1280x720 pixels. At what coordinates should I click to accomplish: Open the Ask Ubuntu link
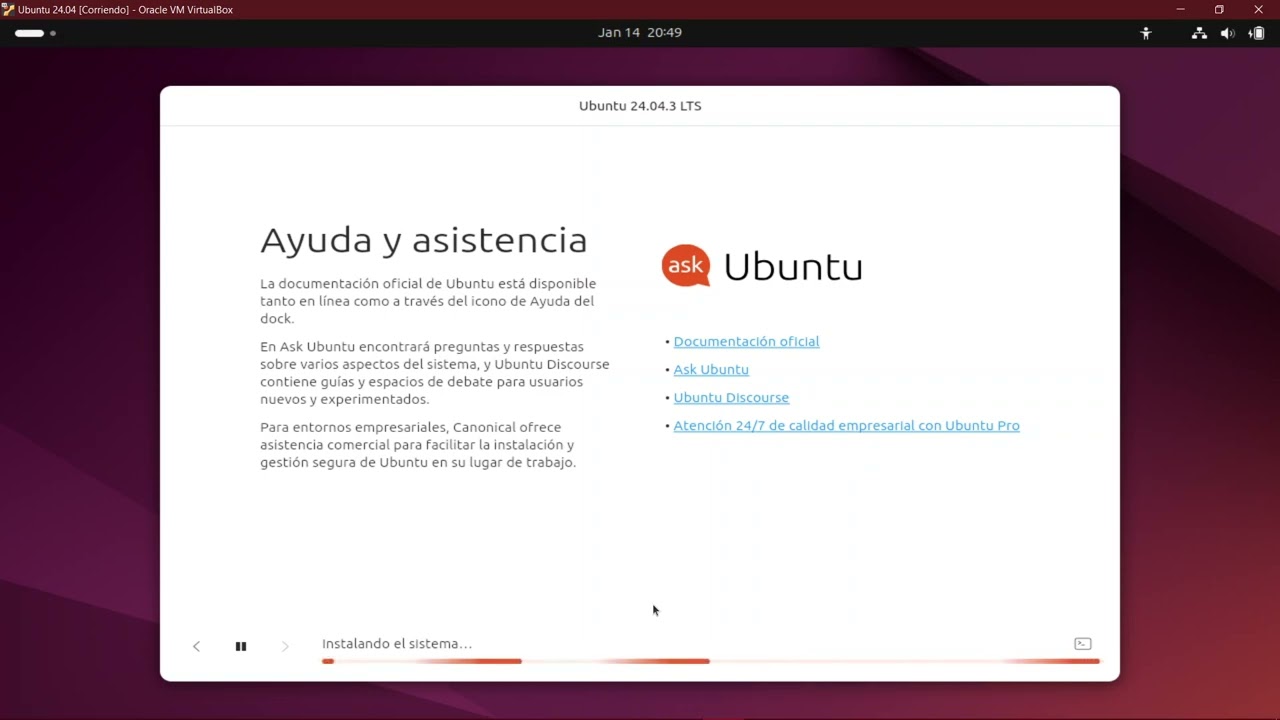[x=711, y=369]
